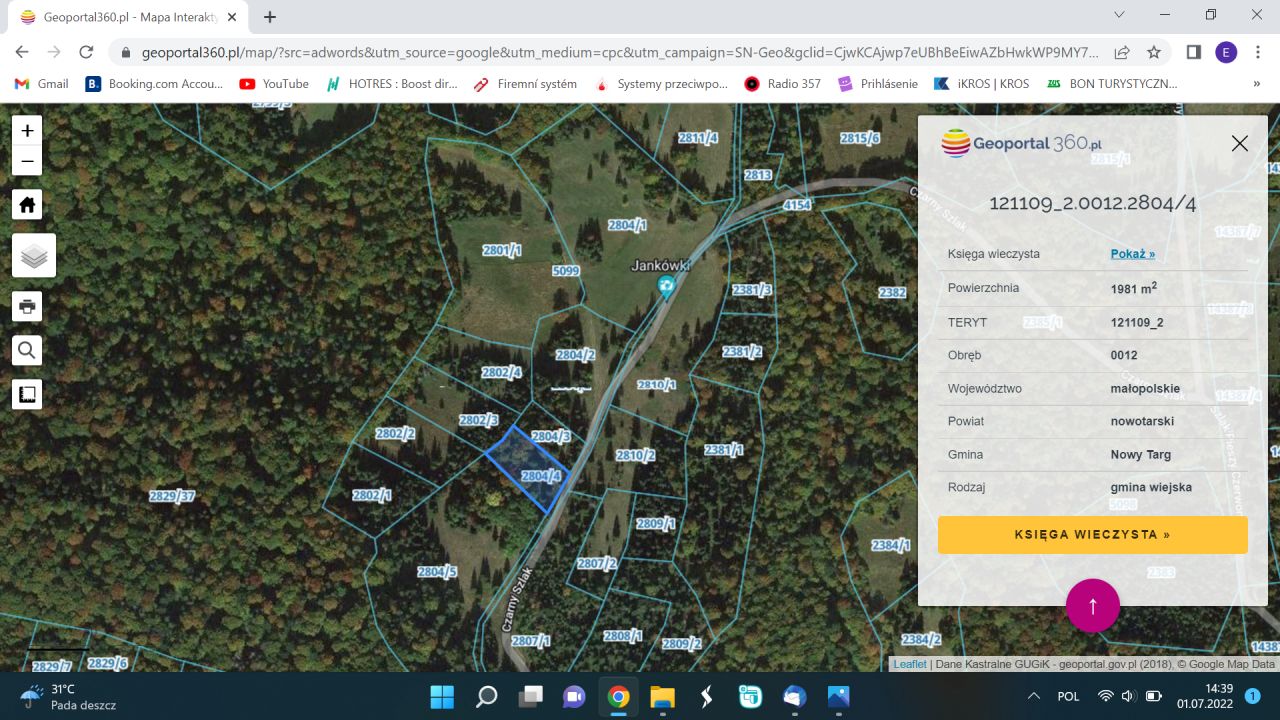Open the weather widget showing 31°C
Viewport: 1280px width, 720px height.
(x=68, y=696)
